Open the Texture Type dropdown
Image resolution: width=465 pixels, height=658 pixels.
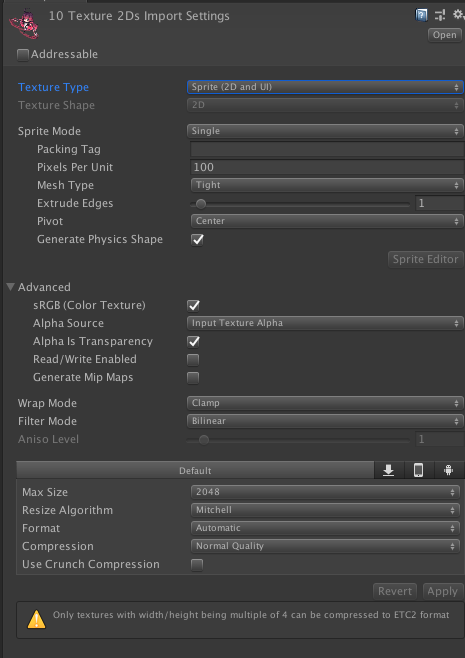tap(325, 87)
